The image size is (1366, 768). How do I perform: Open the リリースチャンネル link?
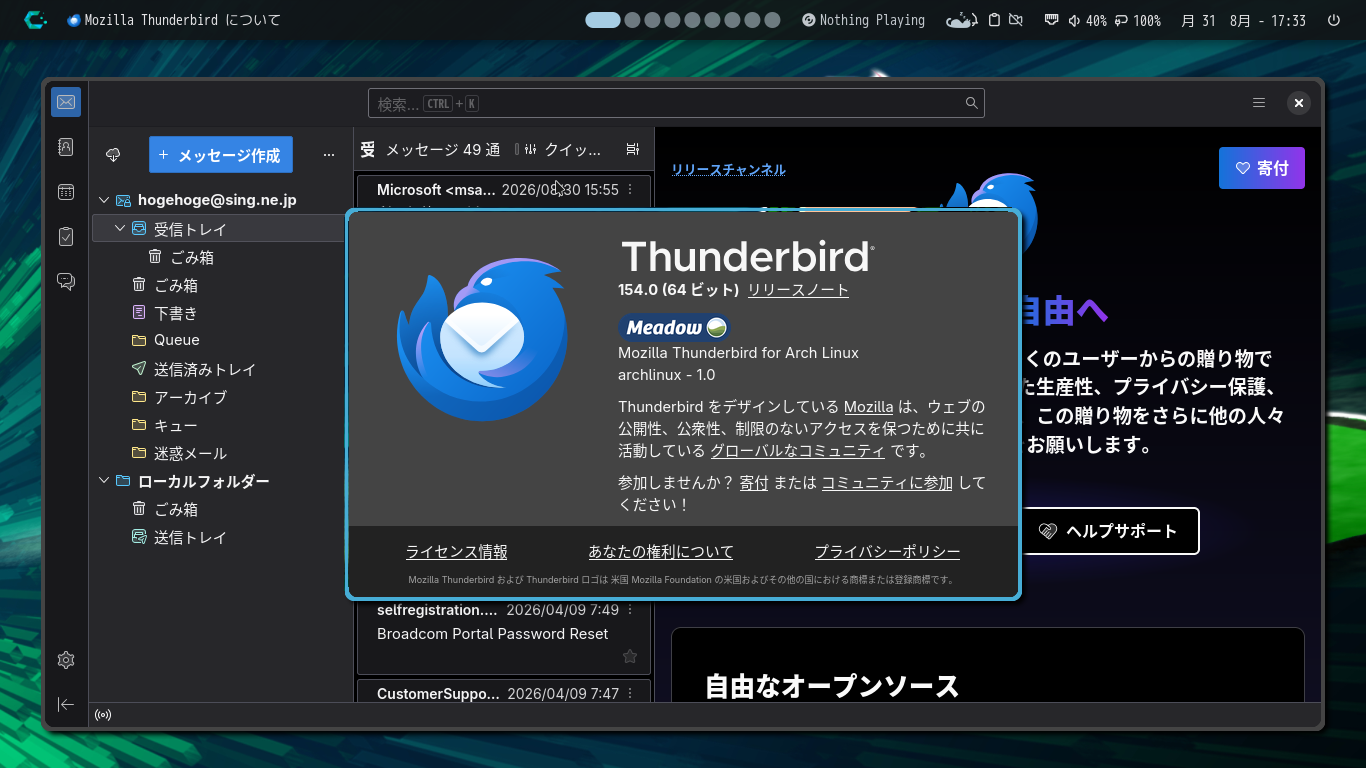(728, 170)
